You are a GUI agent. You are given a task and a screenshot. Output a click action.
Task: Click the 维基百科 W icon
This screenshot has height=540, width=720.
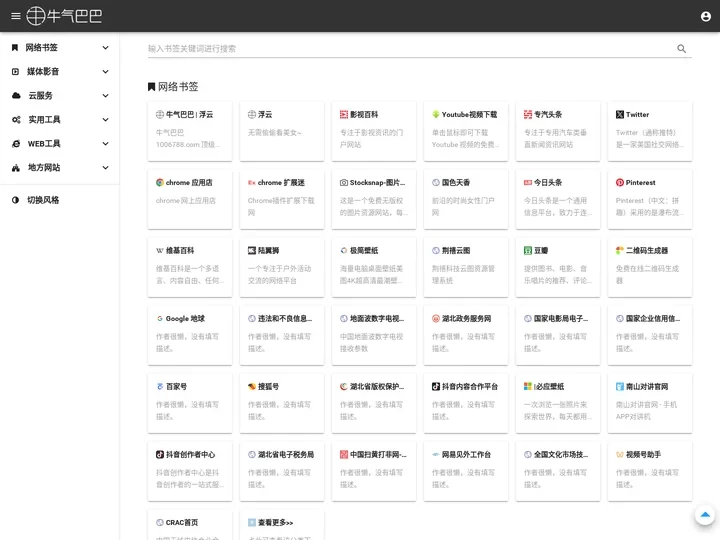coord(160,250)
